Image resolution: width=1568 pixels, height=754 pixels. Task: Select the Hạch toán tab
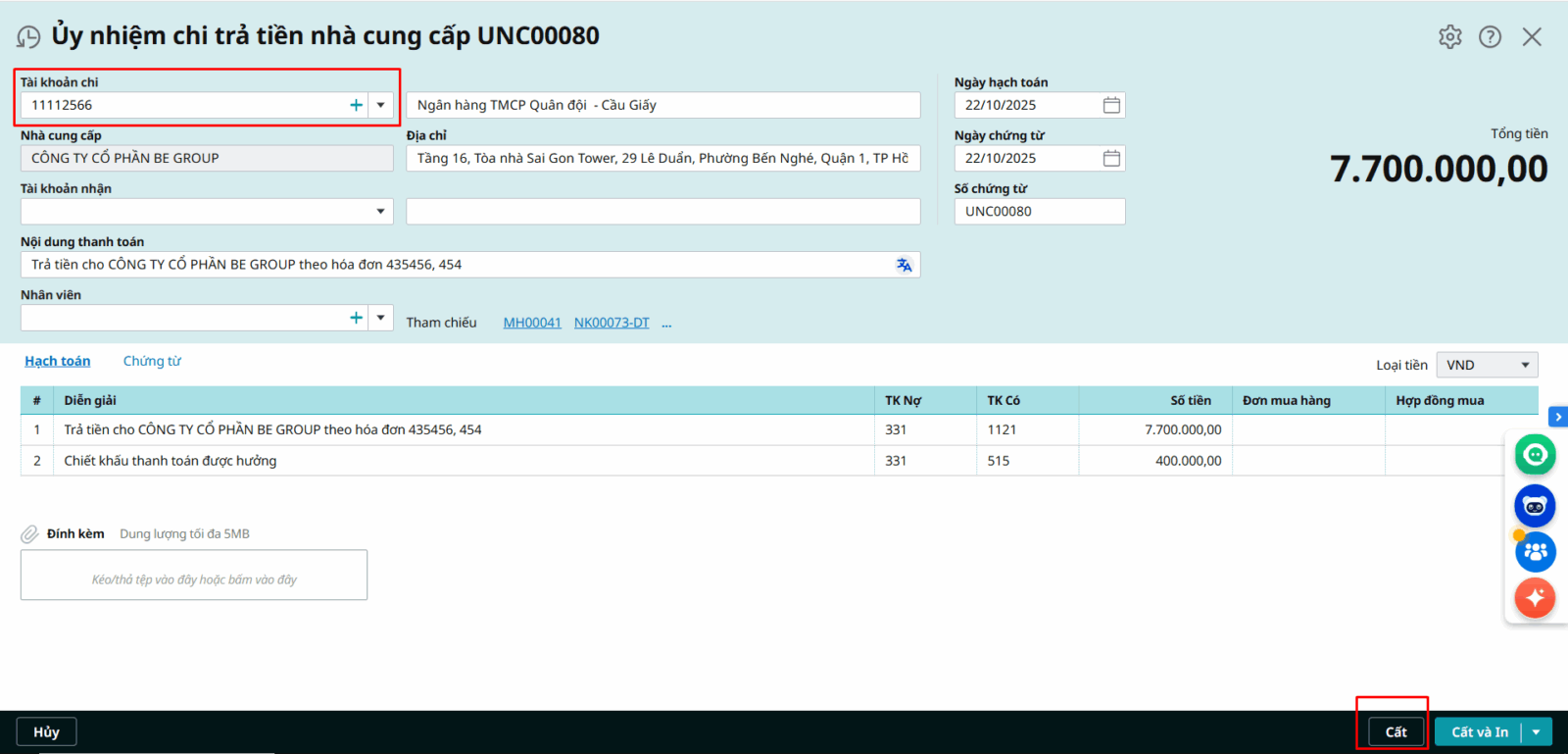coord(58,361)
